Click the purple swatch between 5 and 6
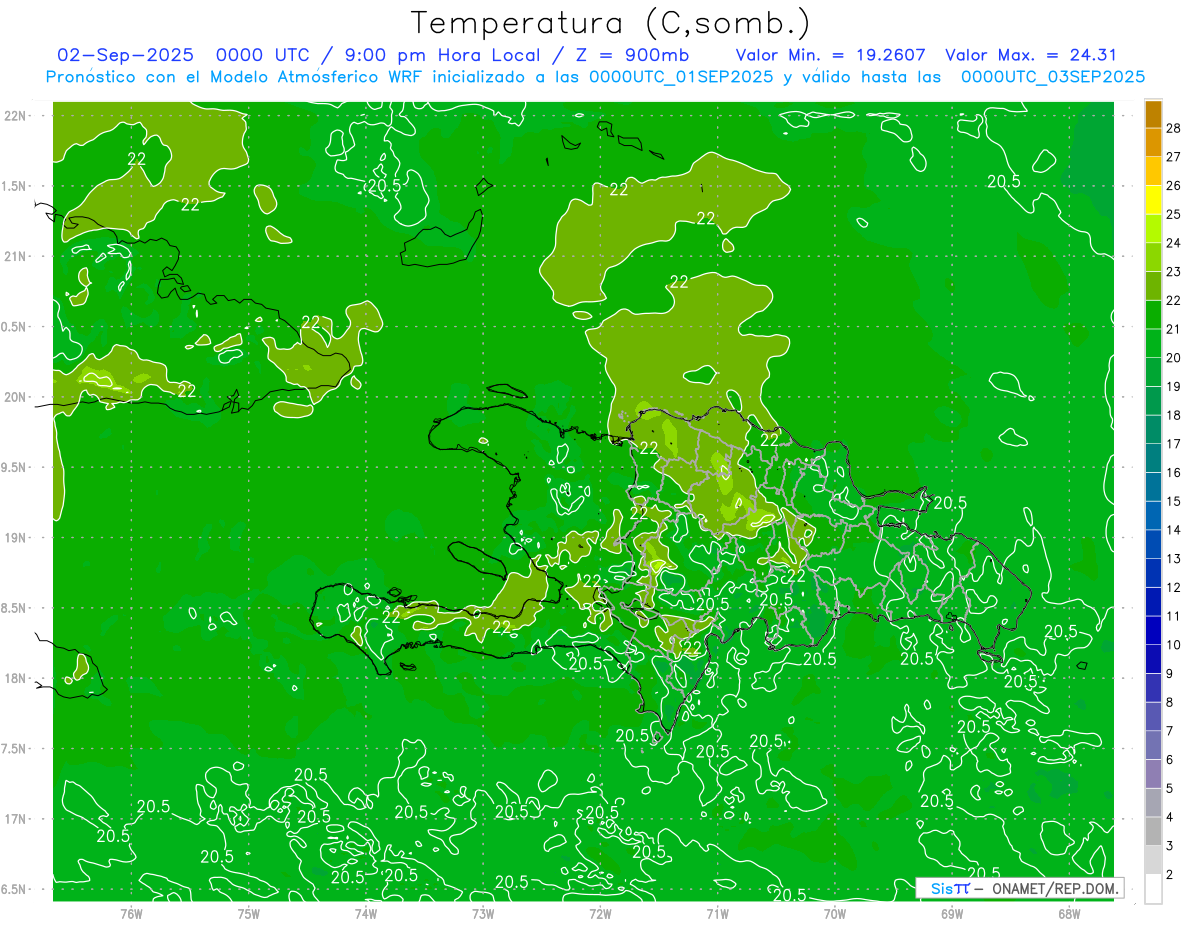Viewport: 1200px width, 927px height. click(1153, 774)
